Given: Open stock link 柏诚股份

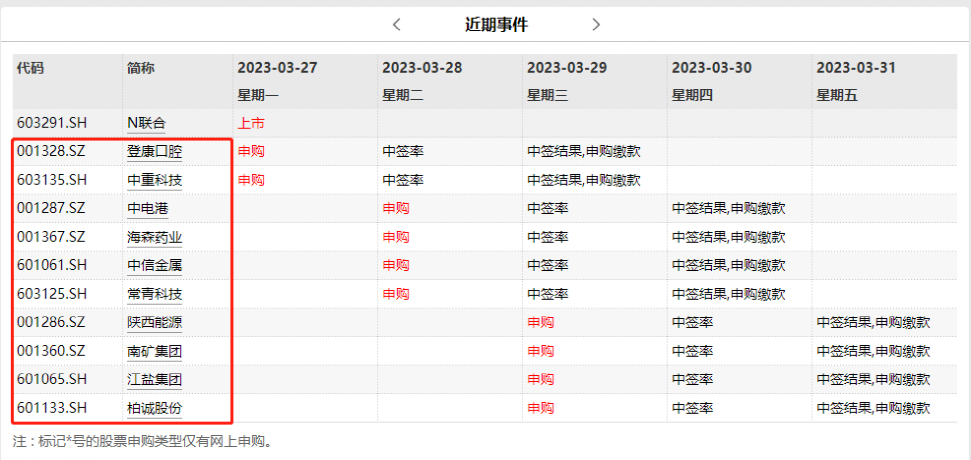Looking at the screenshot, I should coord(154,408).
